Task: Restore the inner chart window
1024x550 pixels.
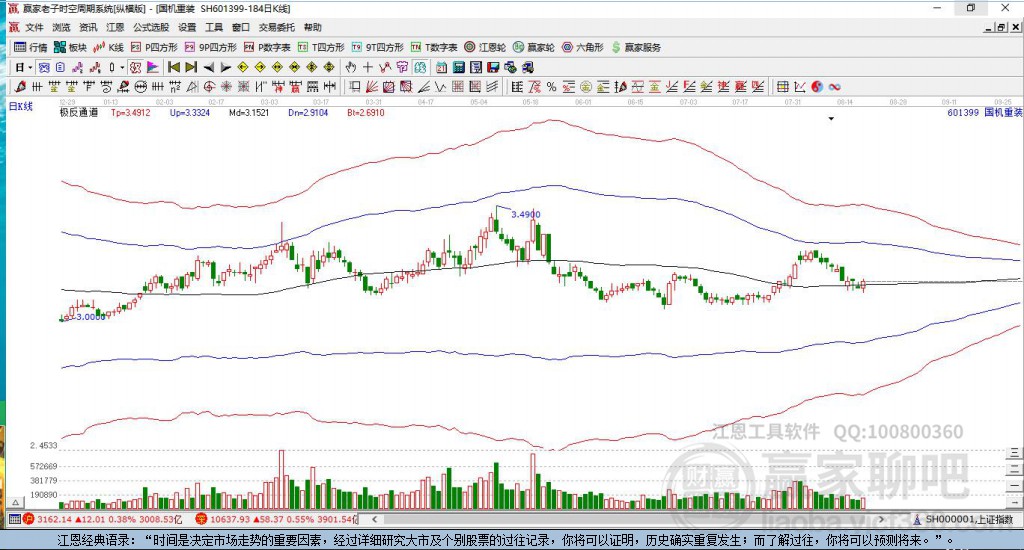Action: pyautogui.click(x=1001, y=27)
